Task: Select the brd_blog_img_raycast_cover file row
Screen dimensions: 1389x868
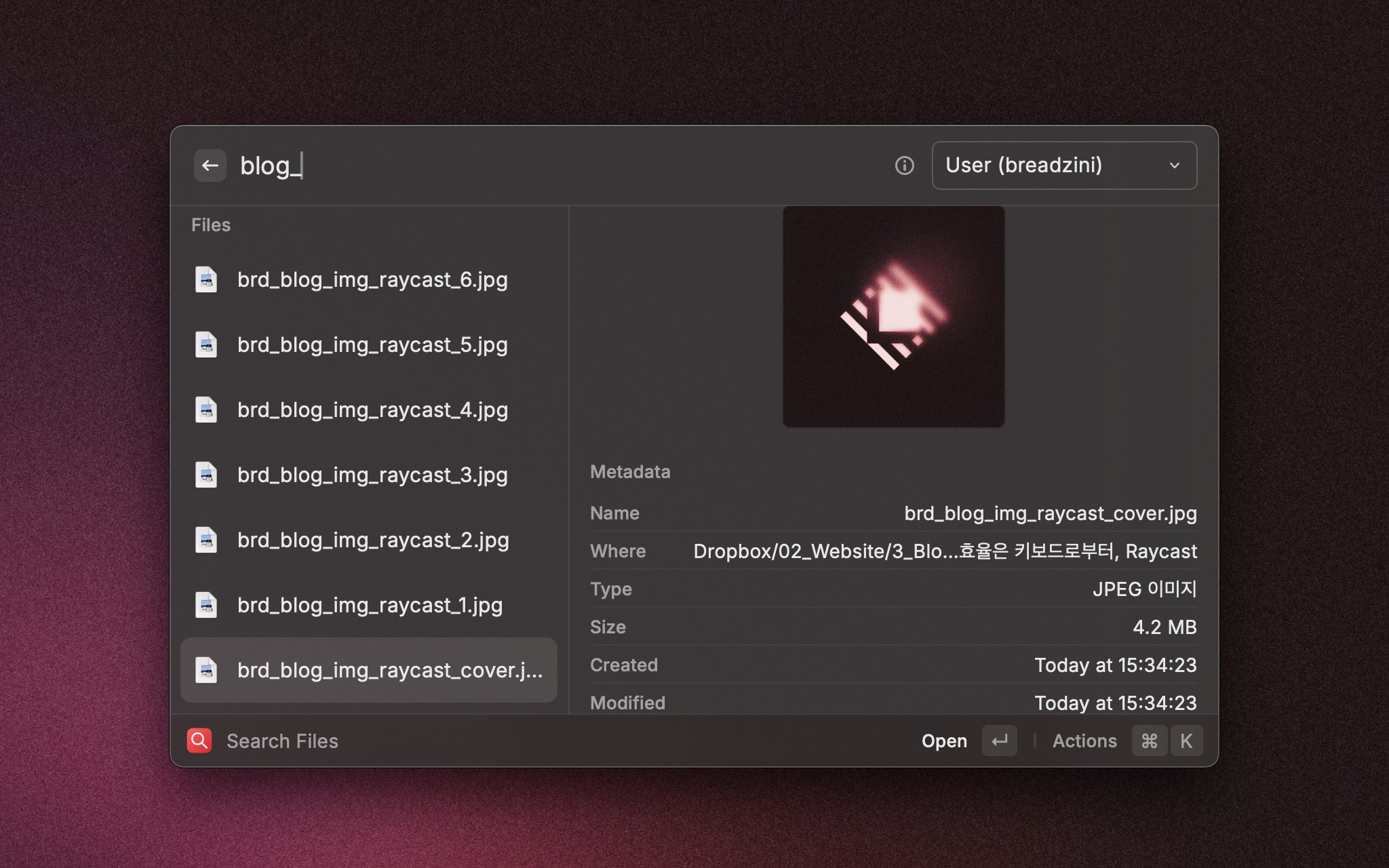Action: (x=369, y=670)
